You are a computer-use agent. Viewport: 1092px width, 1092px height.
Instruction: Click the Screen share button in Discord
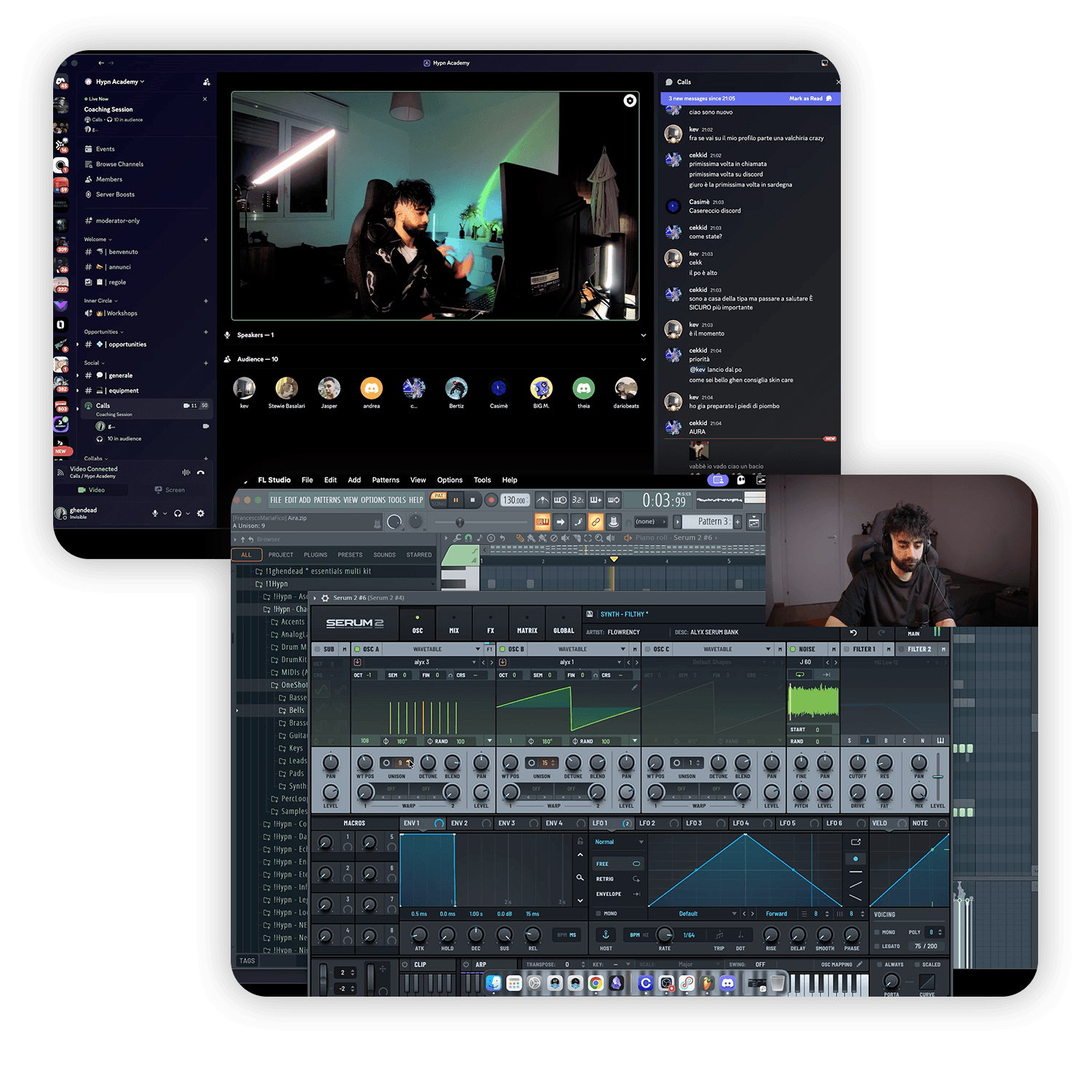coord(170,490)
